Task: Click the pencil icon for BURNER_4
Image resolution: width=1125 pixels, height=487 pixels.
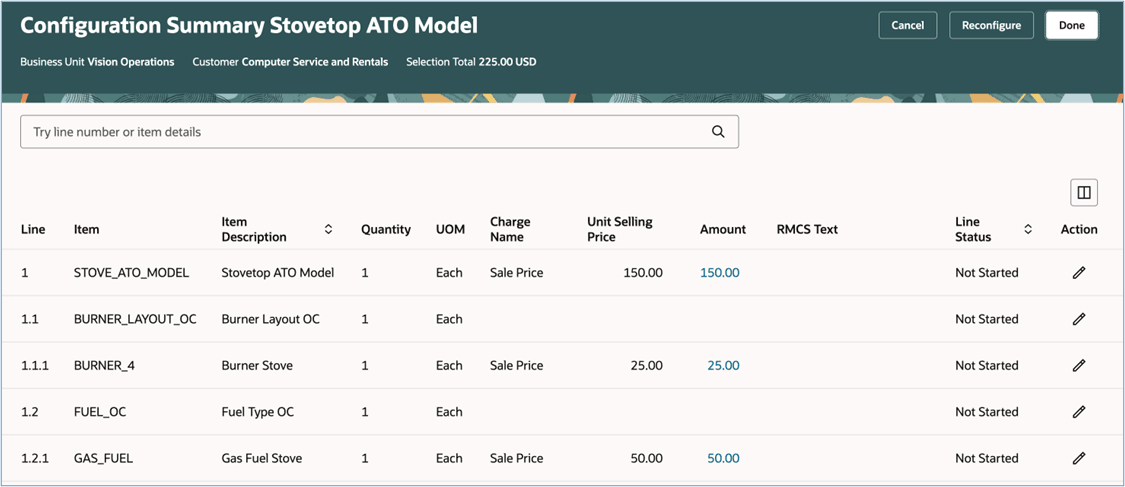Action: (x=1079, y=366)
